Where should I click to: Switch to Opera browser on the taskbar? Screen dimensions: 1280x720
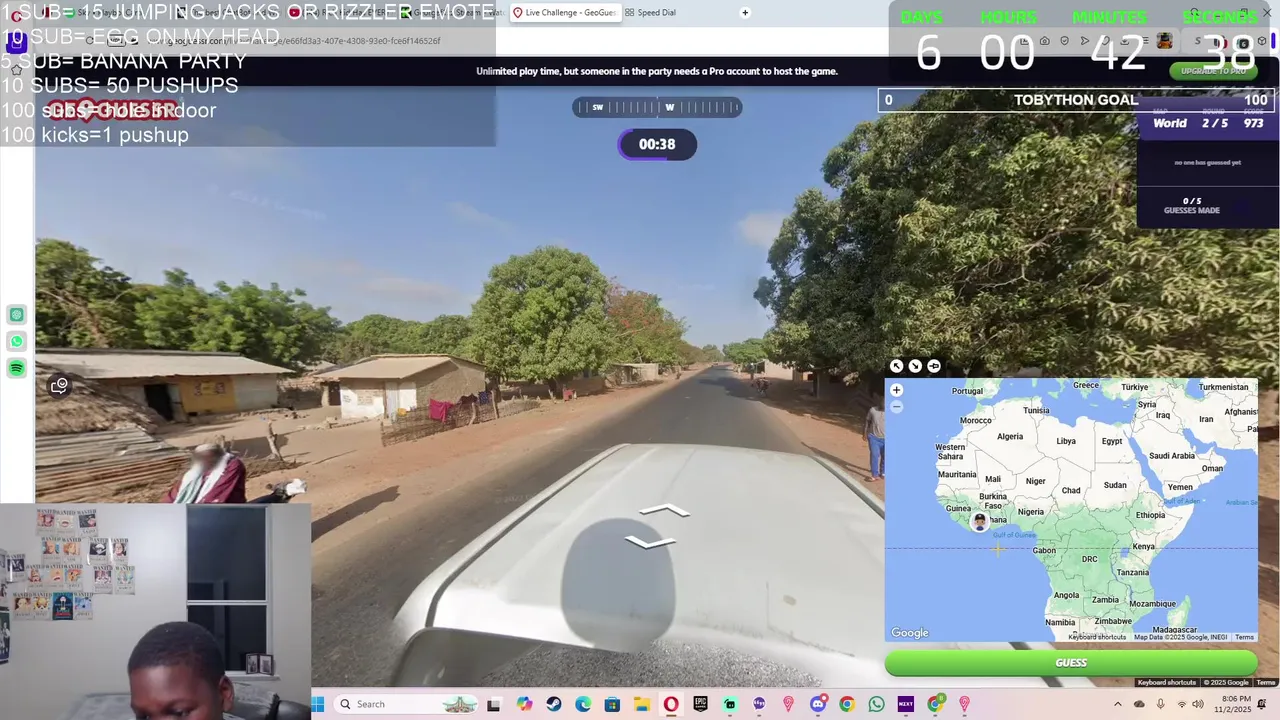click(671, 704)
